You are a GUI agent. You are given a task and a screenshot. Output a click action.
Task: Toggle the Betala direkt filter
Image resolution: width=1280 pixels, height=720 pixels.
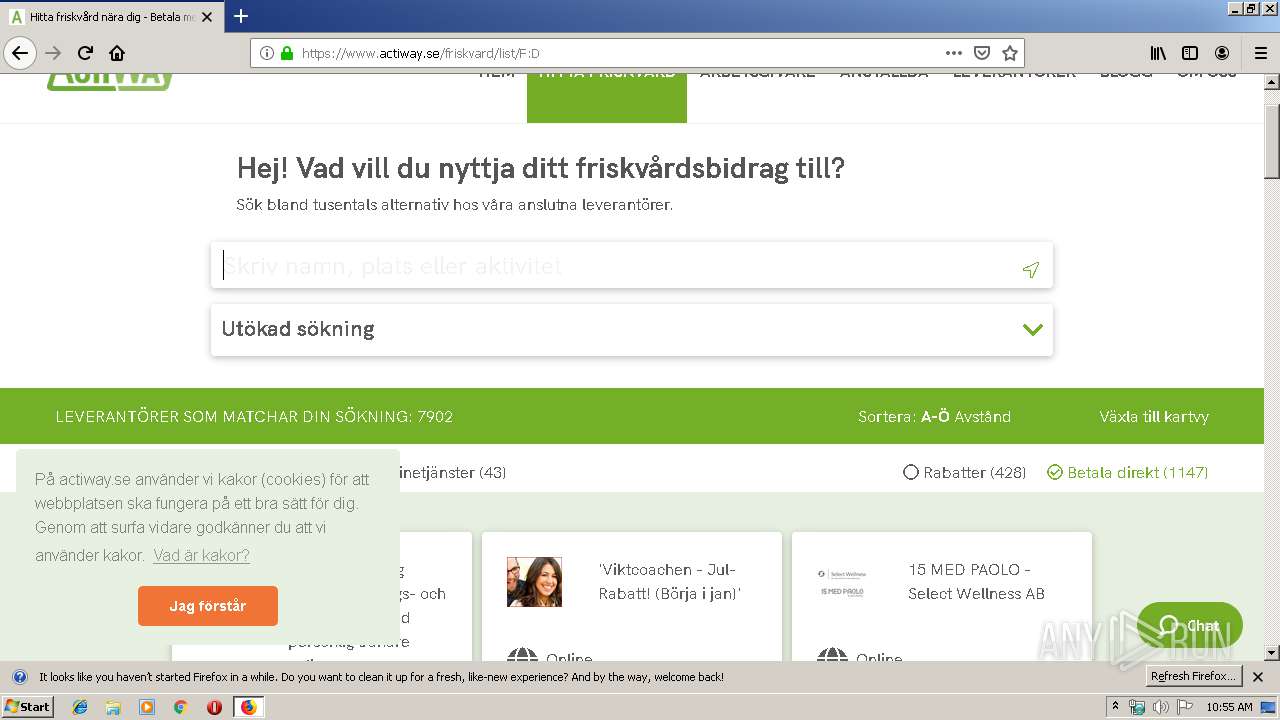[1127, 472]
